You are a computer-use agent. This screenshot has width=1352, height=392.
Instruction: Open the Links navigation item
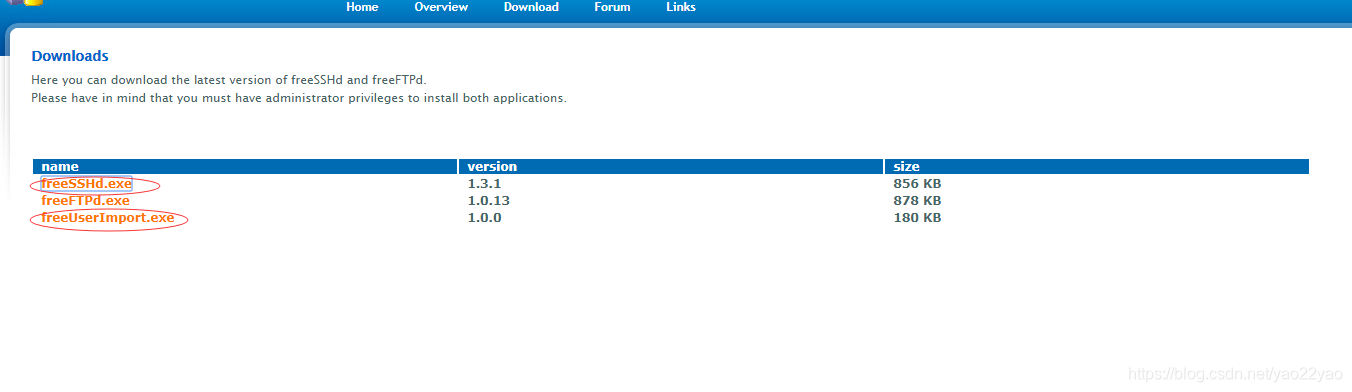click(681, 7)
